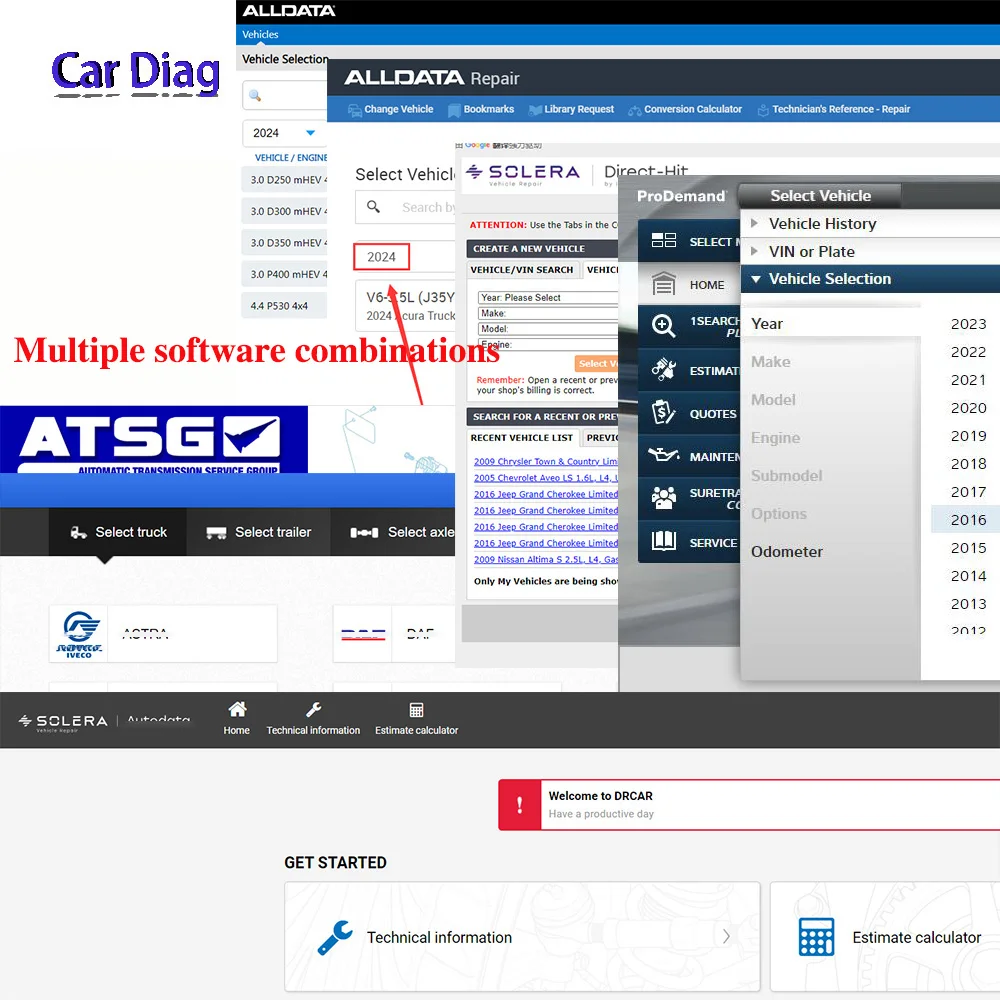Click the Select truck tab
Image resolution: width=1000 pixels, height=1000 pixels.
(x=118, y=532)
